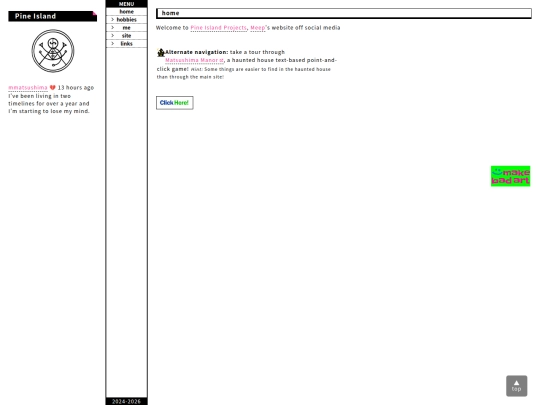Viewport: 540px width, 405px height.
Task: Click the MENU header label
Action: tap(126, 4)
